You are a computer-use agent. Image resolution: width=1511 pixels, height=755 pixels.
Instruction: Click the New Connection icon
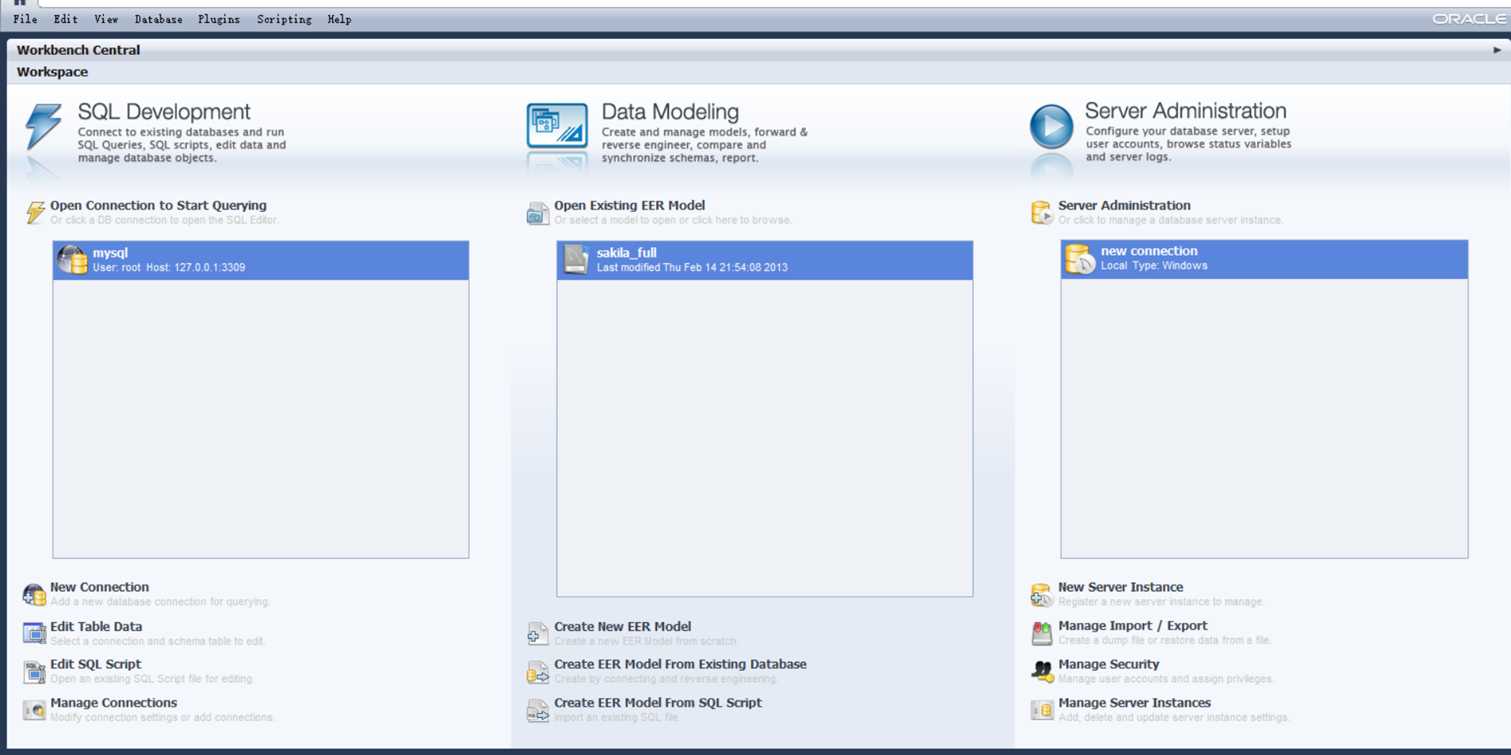tap(34, 595)
